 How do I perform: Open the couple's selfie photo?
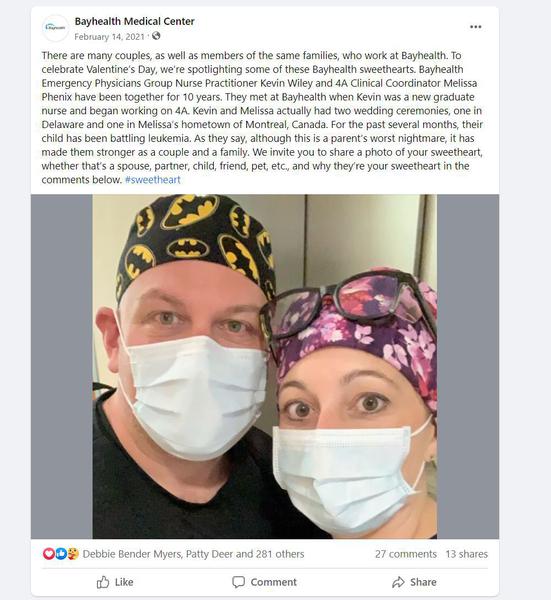(265, 367)
